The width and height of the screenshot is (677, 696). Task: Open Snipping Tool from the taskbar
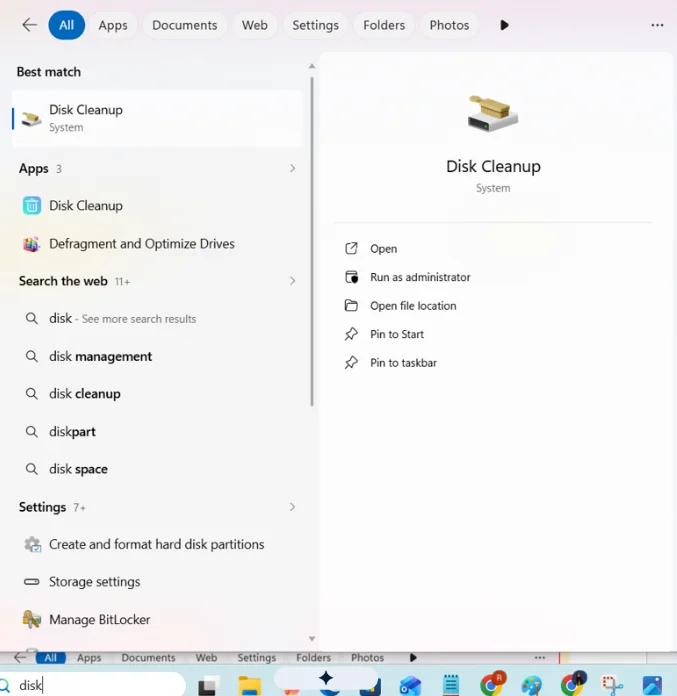612,685
